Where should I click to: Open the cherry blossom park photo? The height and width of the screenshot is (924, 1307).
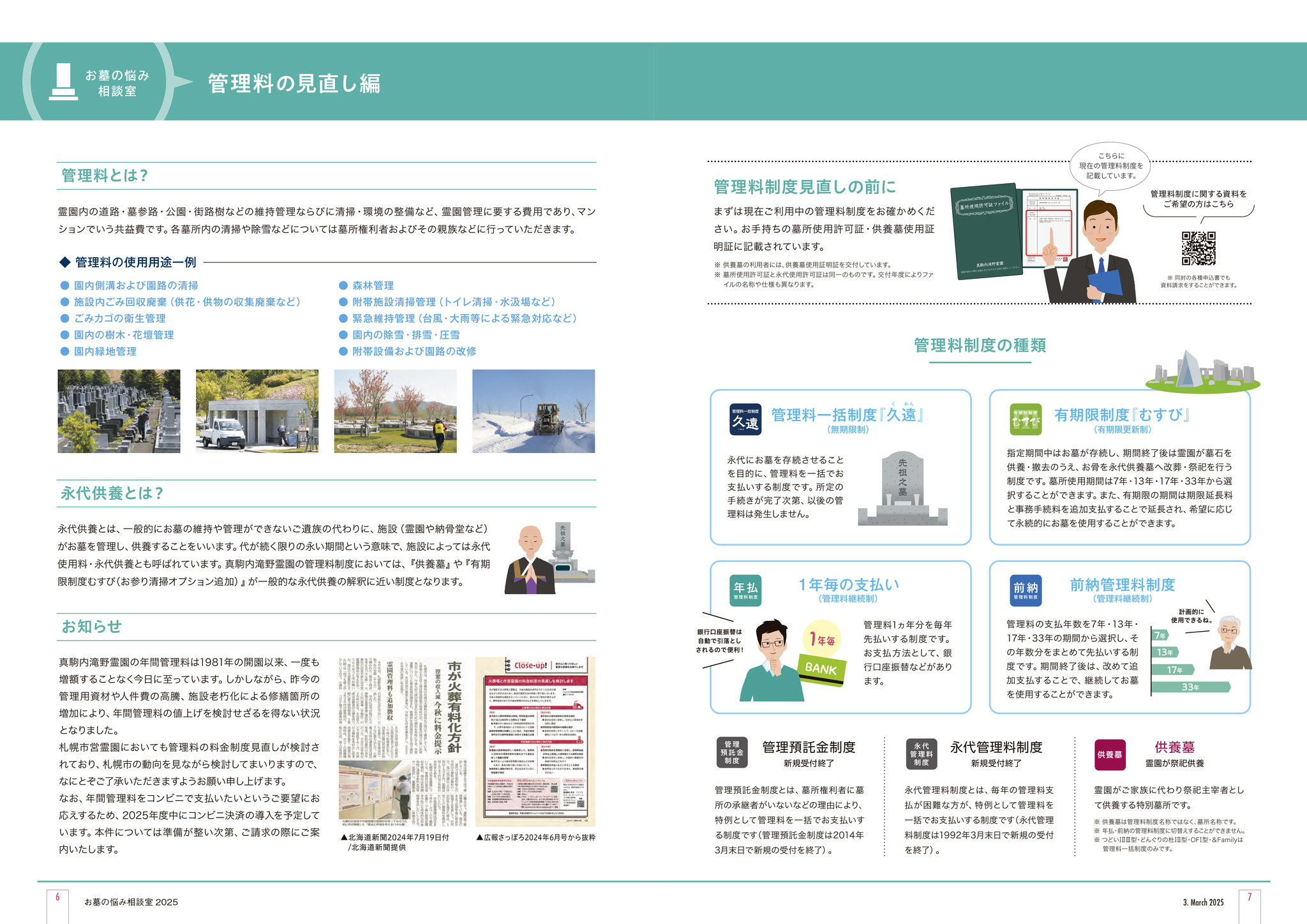[396, 411]
